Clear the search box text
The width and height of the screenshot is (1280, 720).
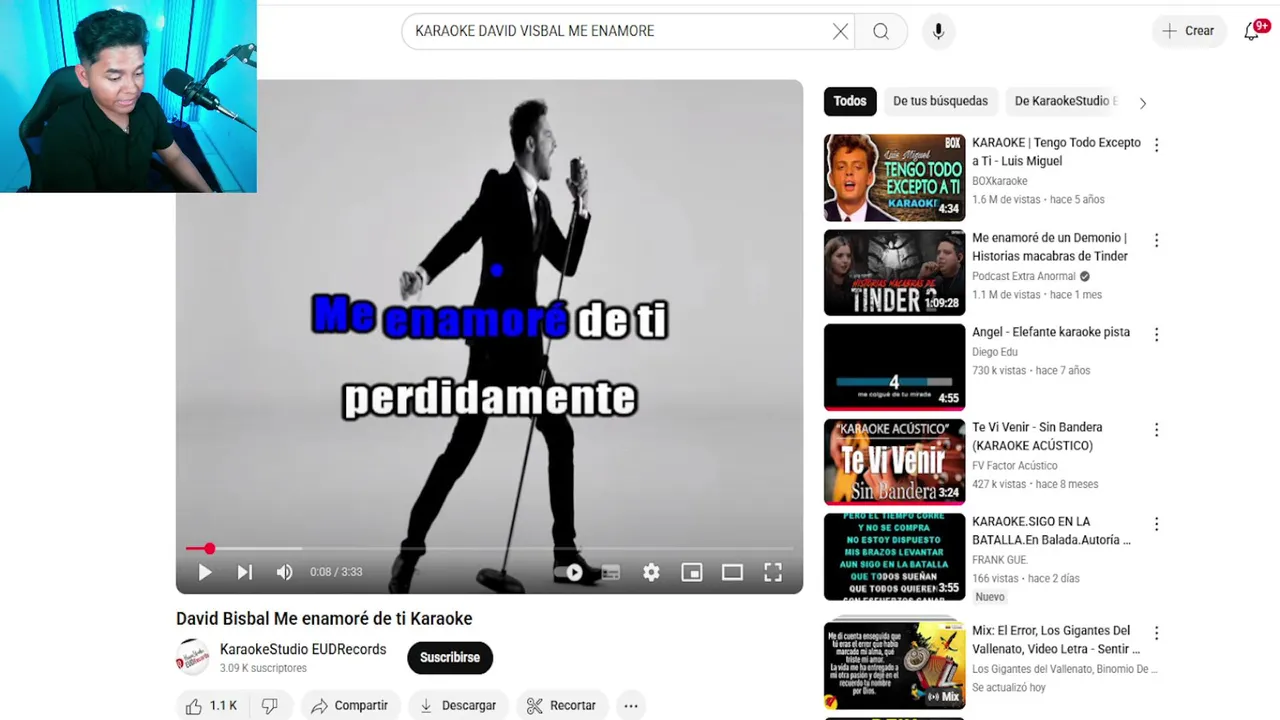click(840, 31)
